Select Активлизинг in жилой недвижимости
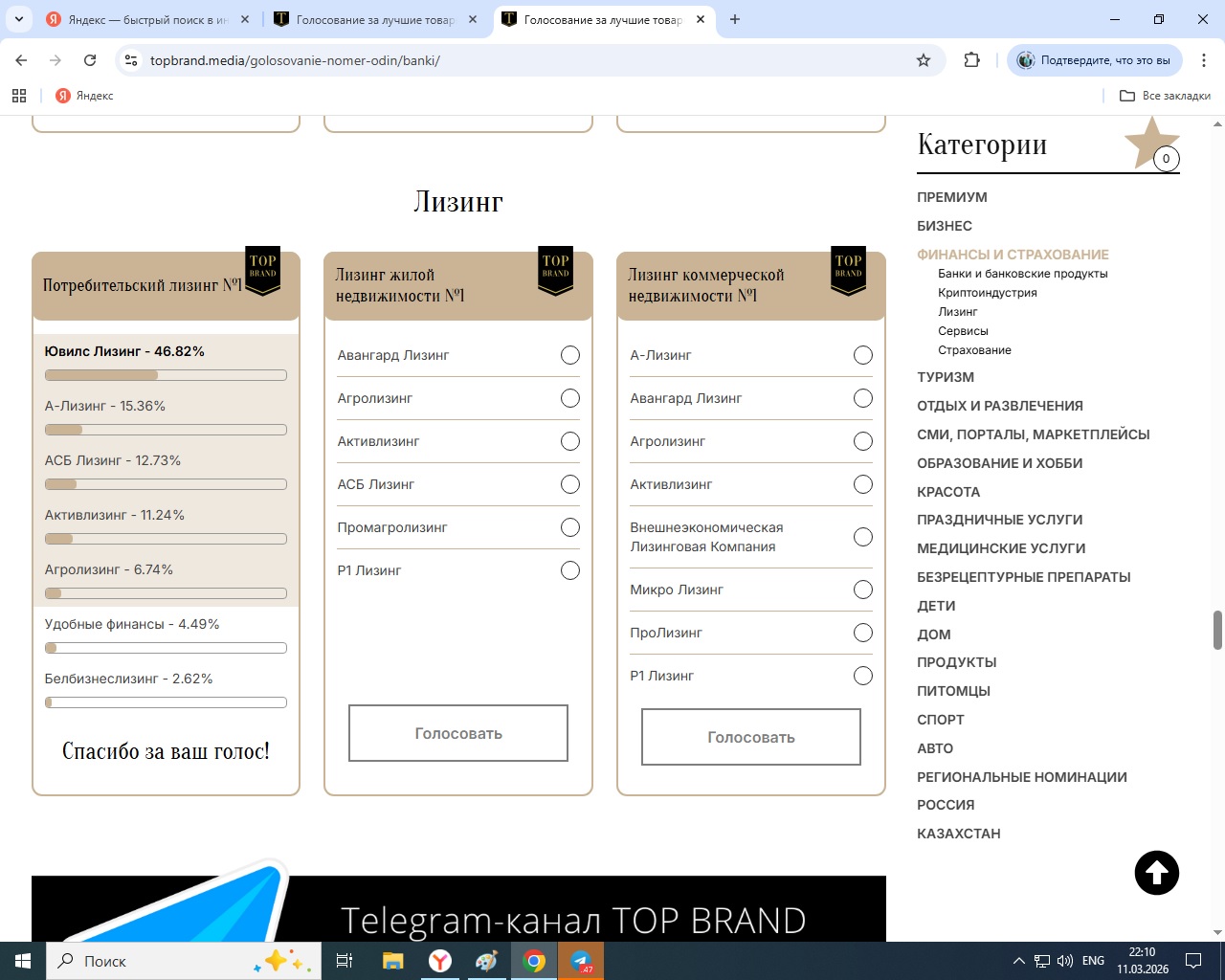Image resolution: width=1225 pixels, height=980 pixels. click(x=570, y=441)
